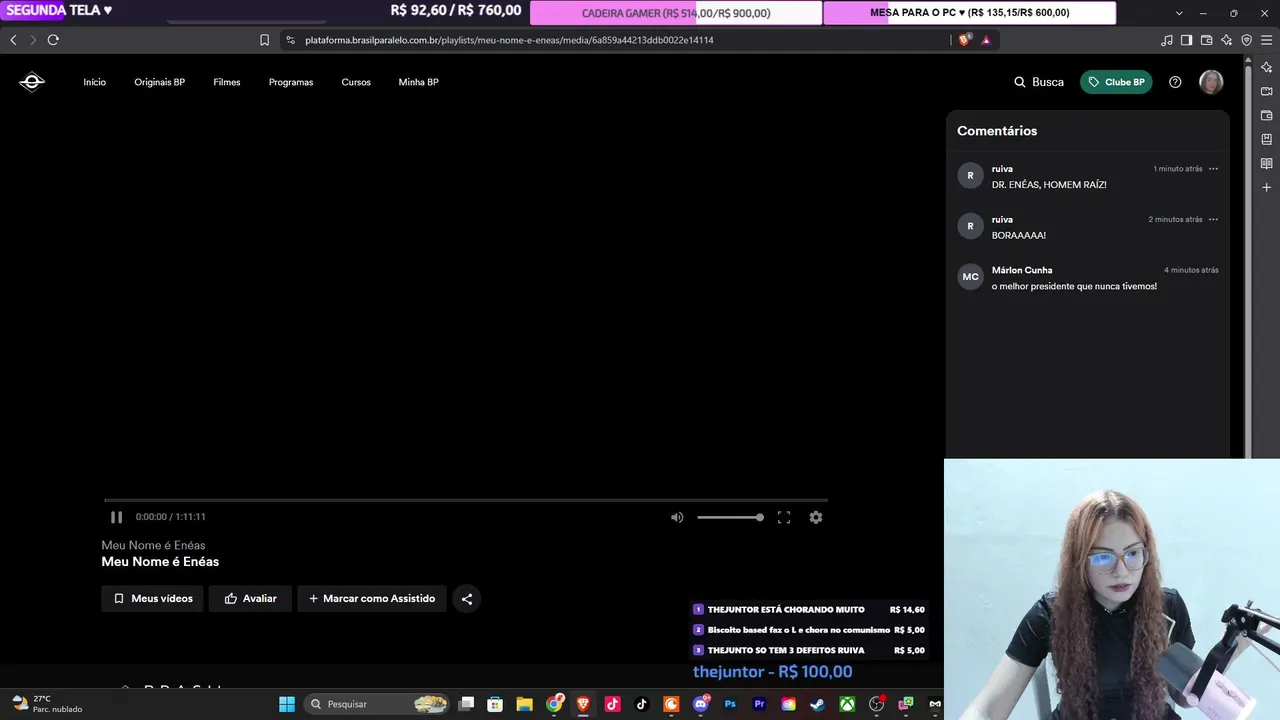Open reading list in sidebar
1280x720 pixels.
point(1266,163)
